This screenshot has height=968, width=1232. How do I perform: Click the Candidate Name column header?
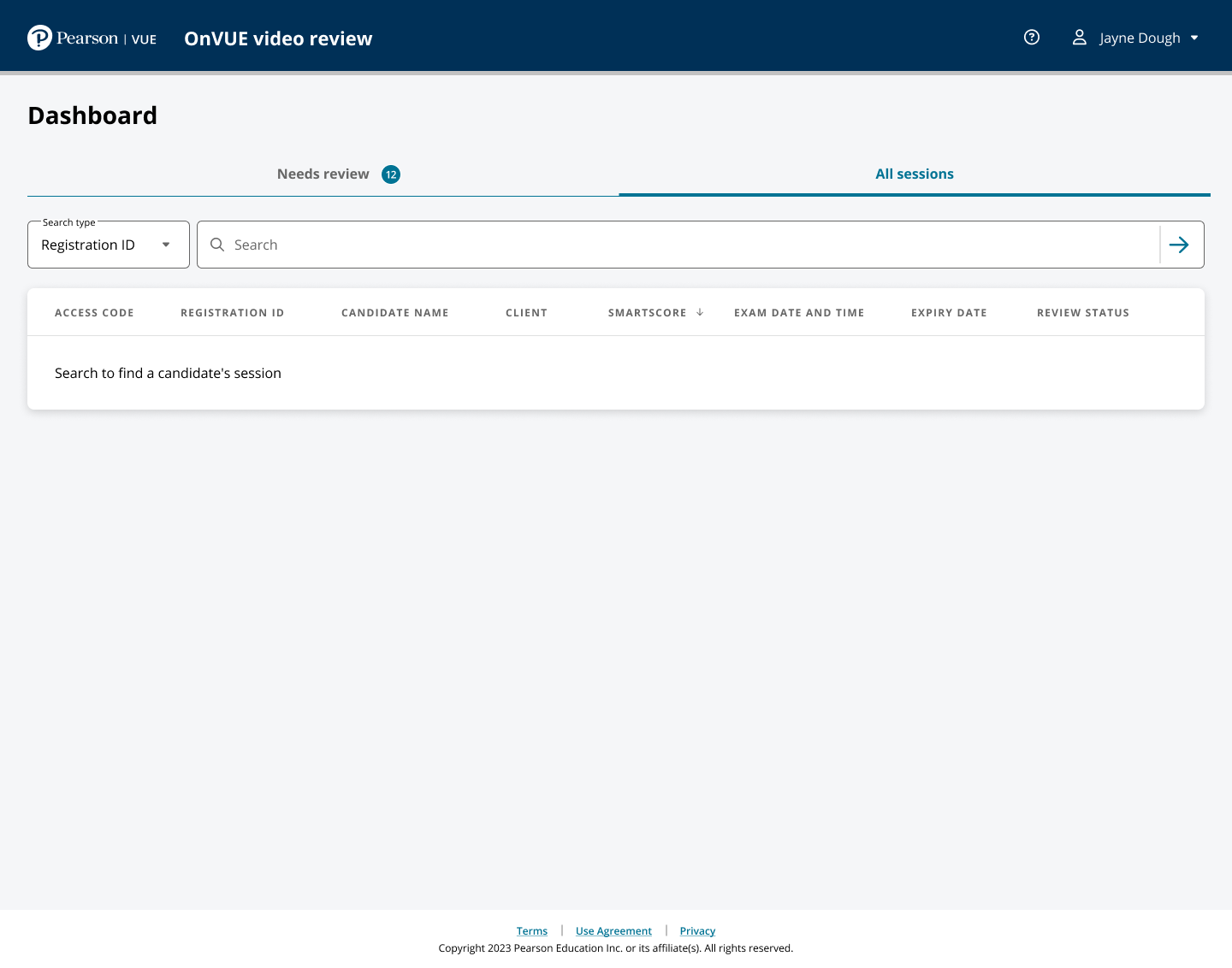coord(394,313)
